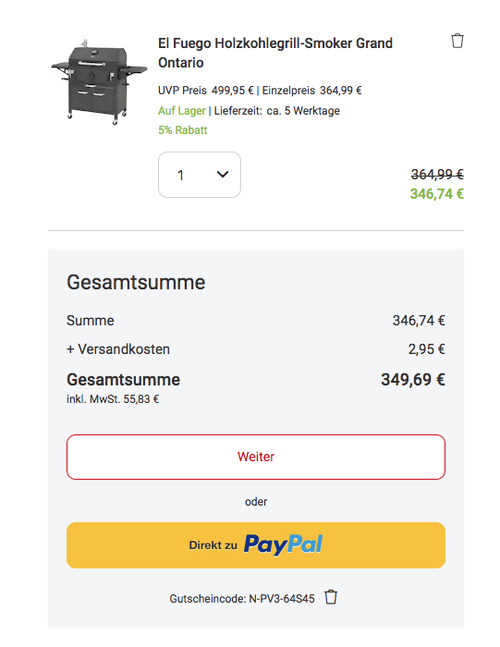The width and height of the screenshot is (500, 647).
Task: Open the quantity dropdown showing 1
Action: pyautogui.click(x=199, y=175)
